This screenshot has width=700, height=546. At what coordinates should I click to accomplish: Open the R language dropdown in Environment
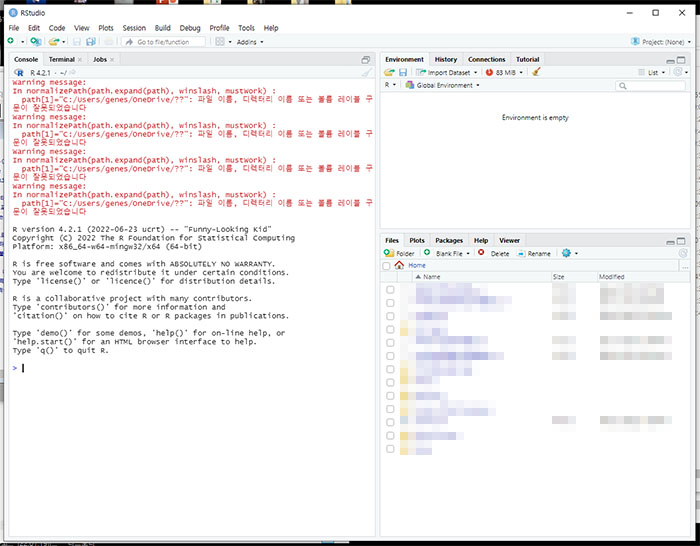[x=390, y=85]
